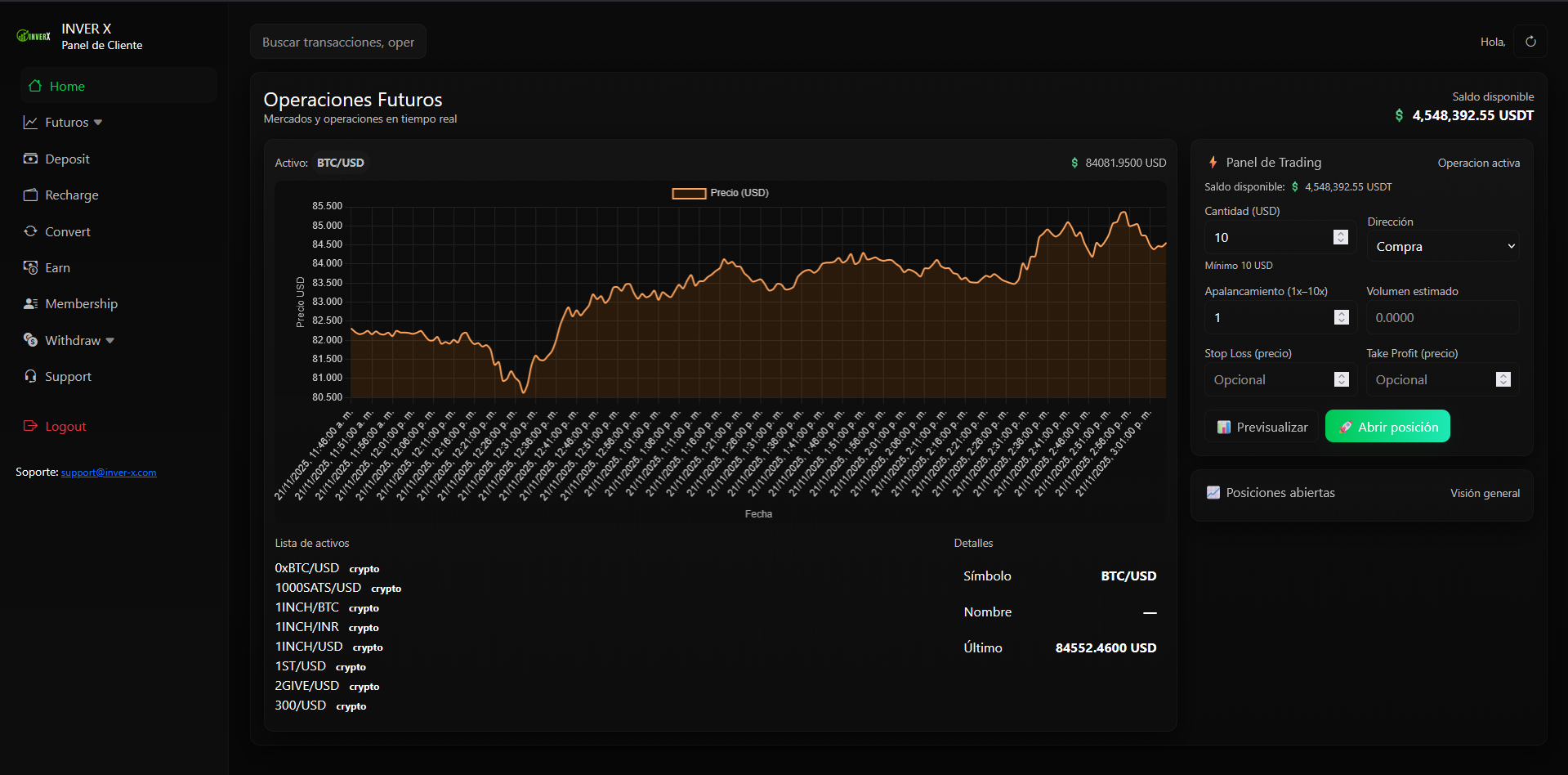
Task: Click the Membership people icon
Action: [x=31, y=303]
